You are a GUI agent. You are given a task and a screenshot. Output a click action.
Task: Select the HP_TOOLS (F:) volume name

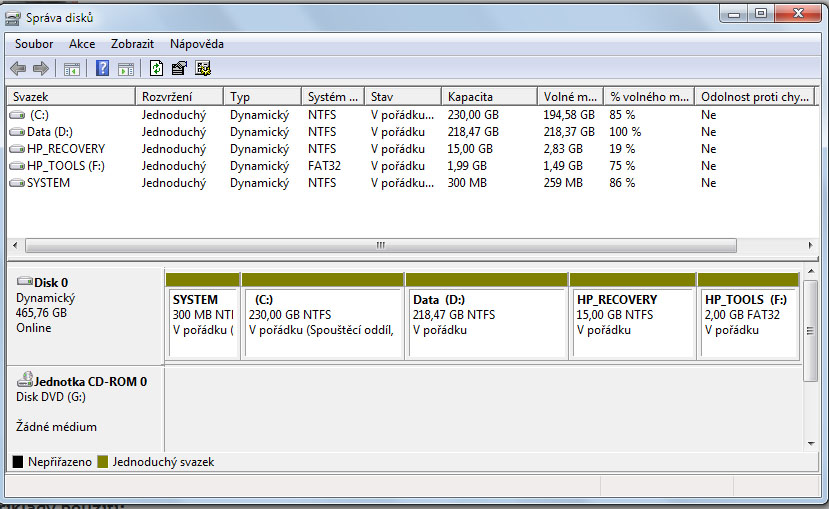tap(66, 166)
